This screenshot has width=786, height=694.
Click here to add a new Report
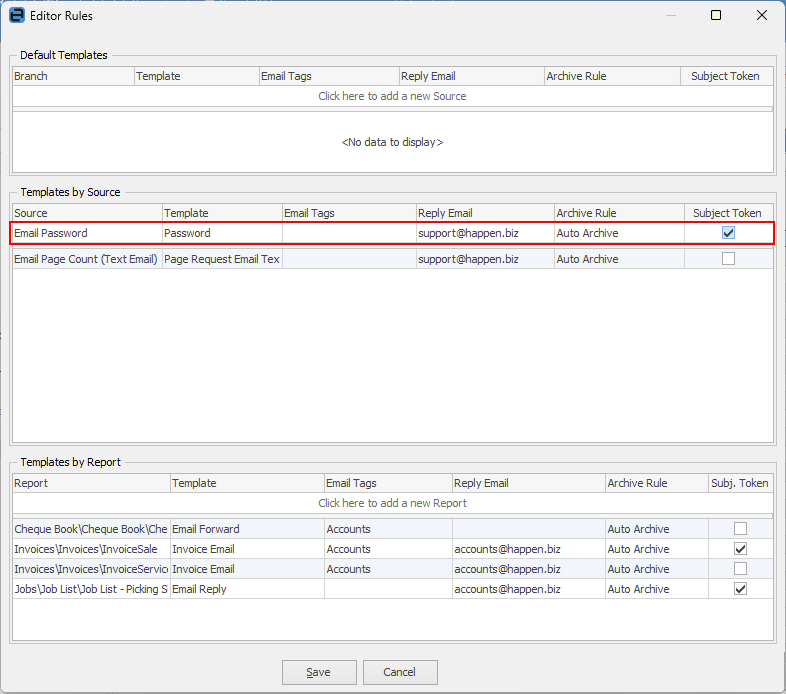click(x=392, y=503)
